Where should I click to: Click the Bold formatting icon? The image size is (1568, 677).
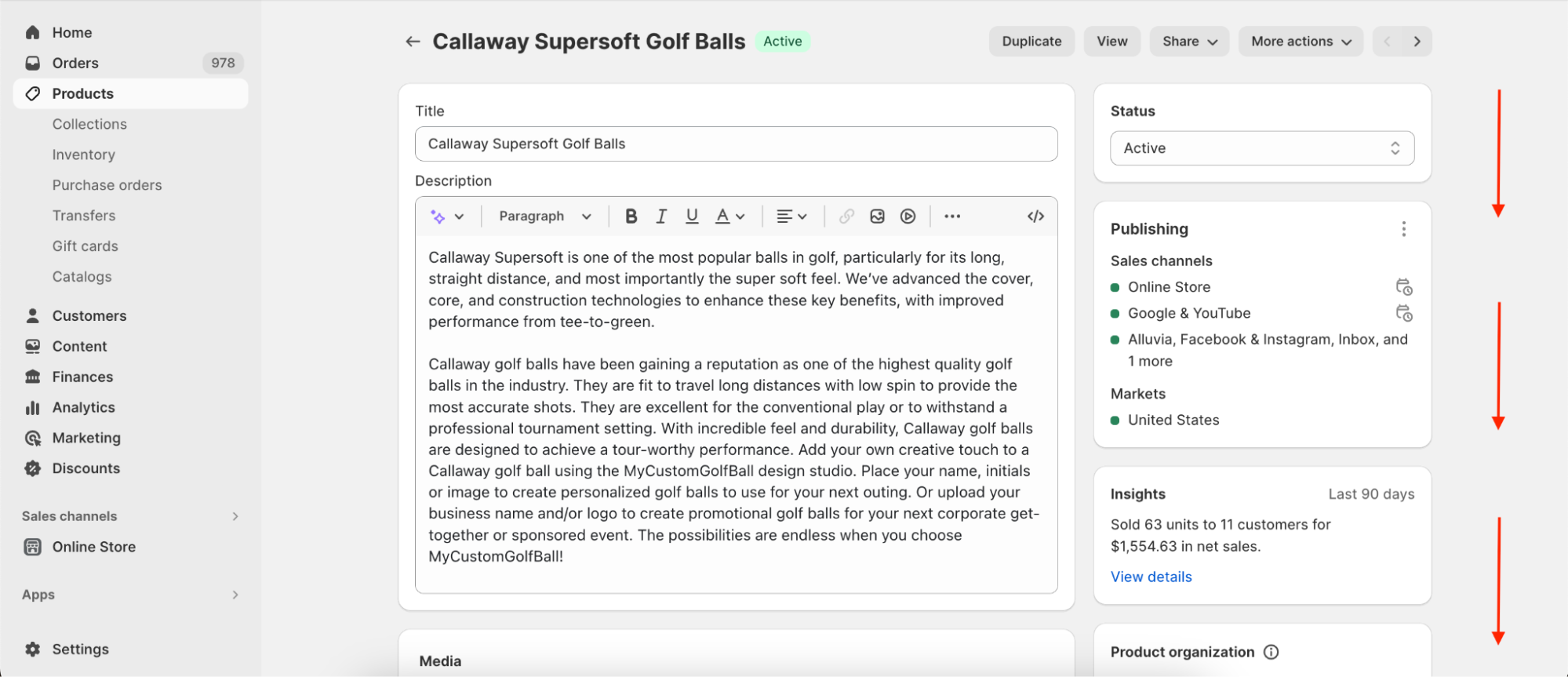click(631, 217)
